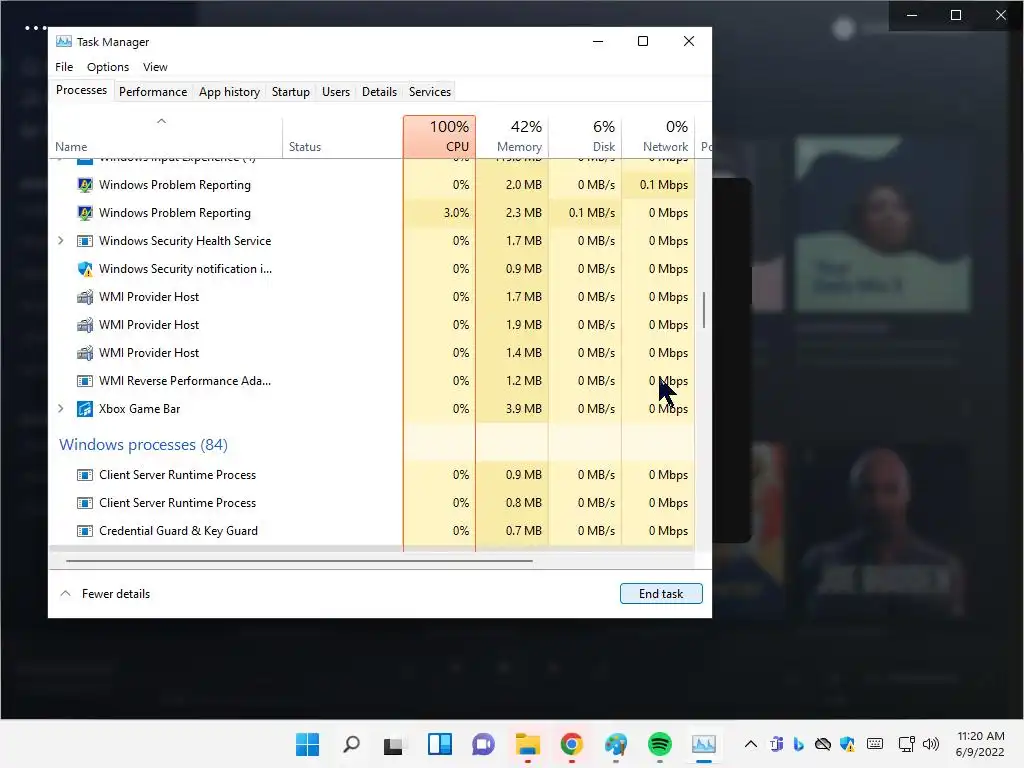Select the Processes tab

pos(81,90)
